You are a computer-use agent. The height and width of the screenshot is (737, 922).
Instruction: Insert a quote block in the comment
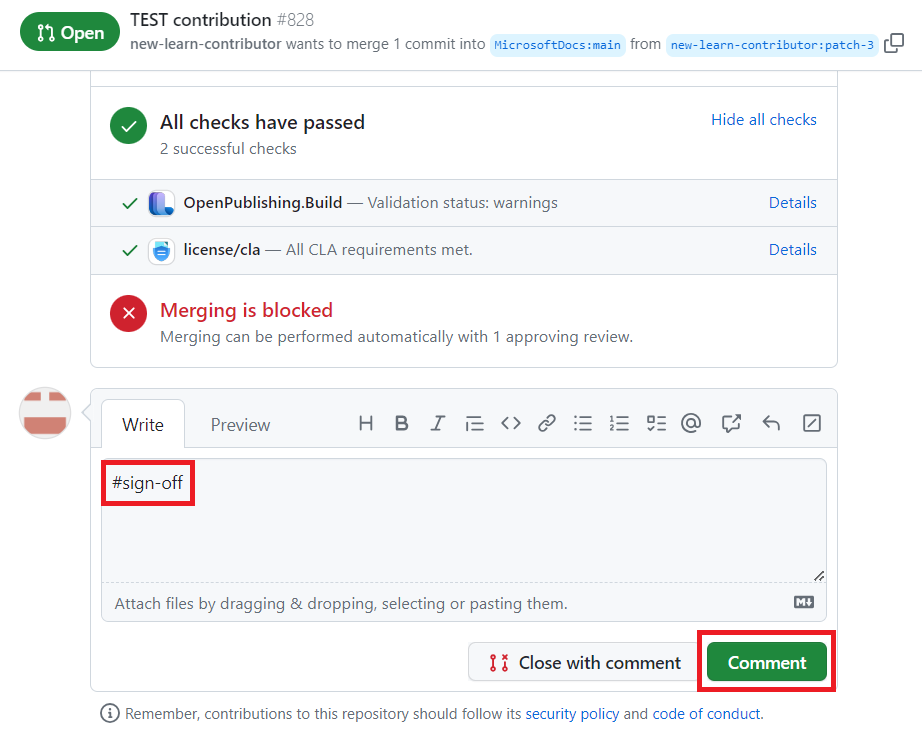(474, 423)
